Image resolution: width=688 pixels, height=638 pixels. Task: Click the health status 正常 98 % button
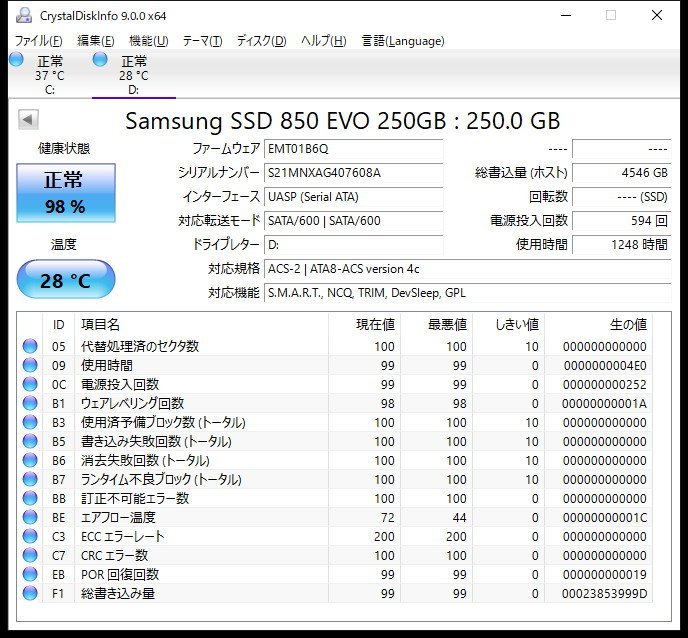(66, 193)
